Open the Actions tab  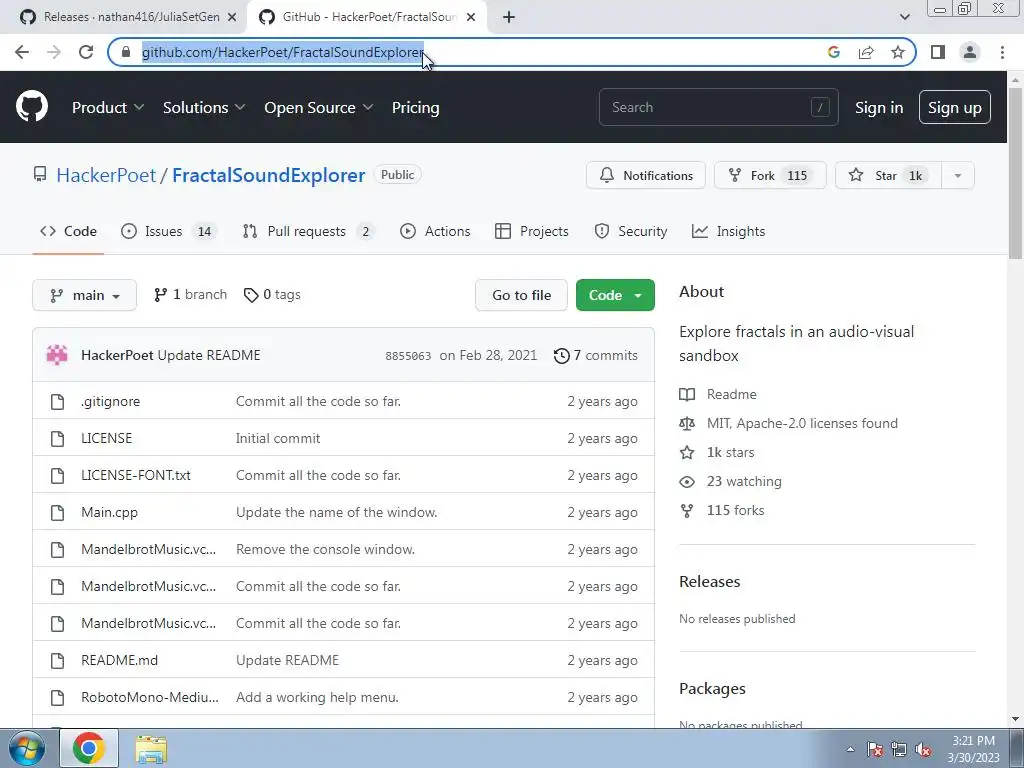pyautogui.click(x=435, y=231)
